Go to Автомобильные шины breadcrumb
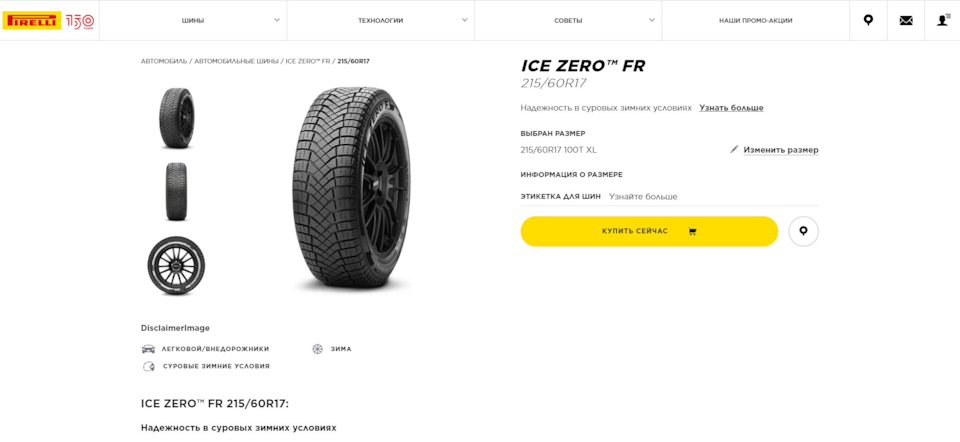Image resolution: width=960 pixels, height=442 pixels. pyautogui.click(x=236, y=61)
